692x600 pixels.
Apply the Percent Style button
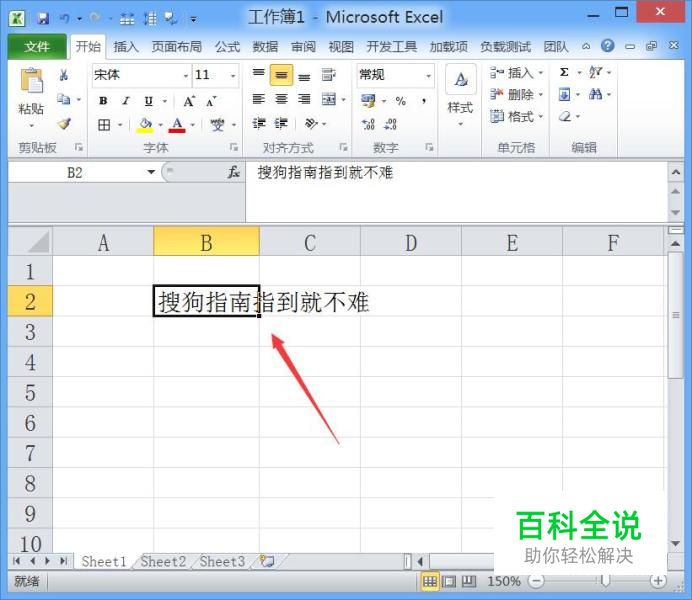[x=401, y=101]
